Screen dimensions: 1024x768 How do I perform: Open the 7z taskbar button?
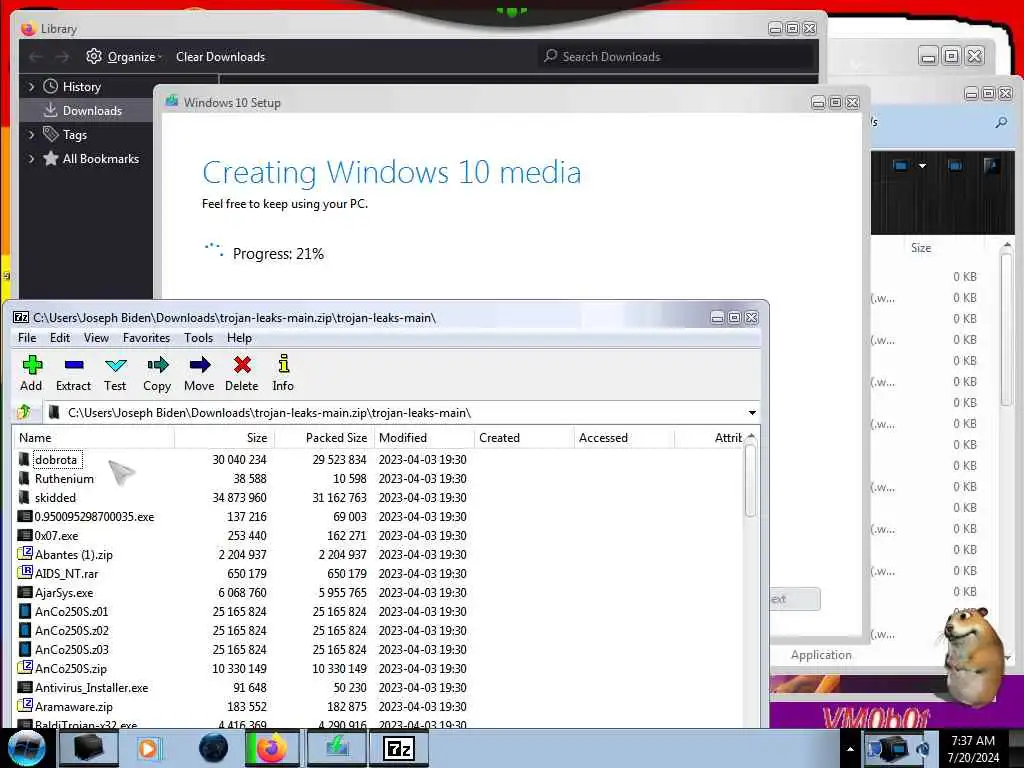(399, 748)
